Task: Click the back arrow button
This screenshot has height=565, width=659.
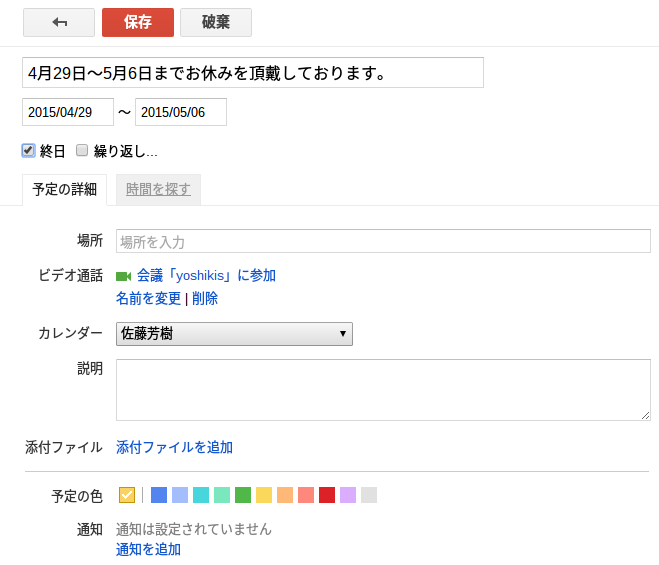Action: click(59, 22)
